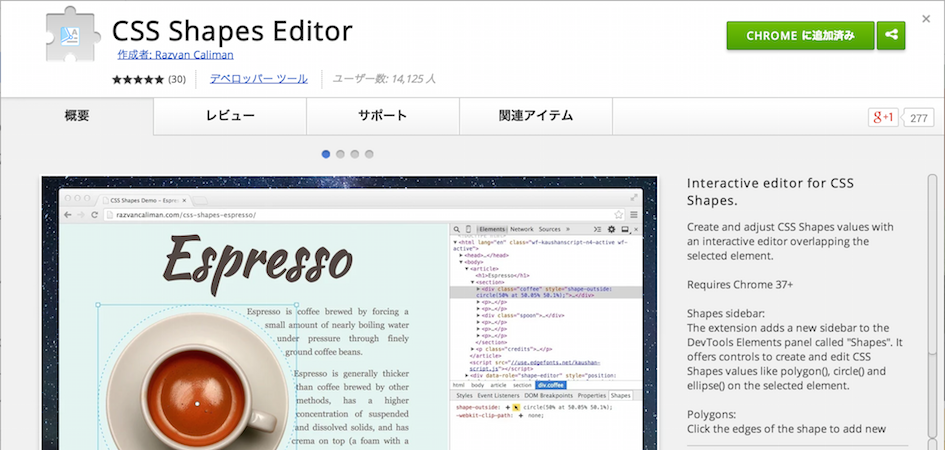The image size is (945, 450).
Task: Switch to the レビュー tab
Action: [230, 116]
